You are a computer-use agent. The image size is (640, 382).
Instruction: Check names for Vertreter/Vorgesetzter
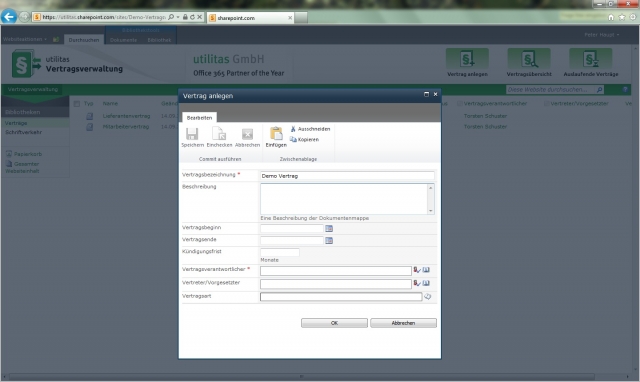417,283
